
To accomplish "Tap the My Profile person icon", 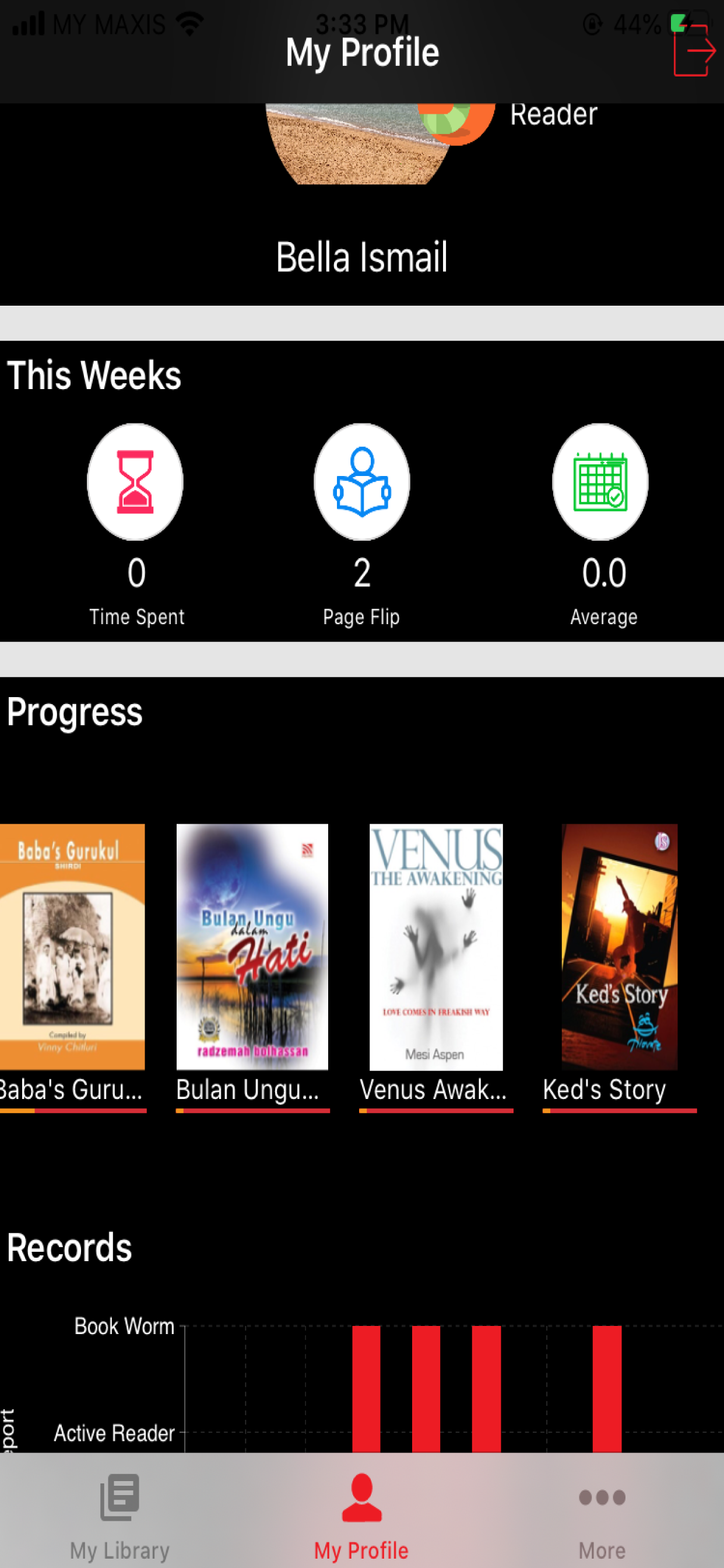I will (x=361, y=1497).
